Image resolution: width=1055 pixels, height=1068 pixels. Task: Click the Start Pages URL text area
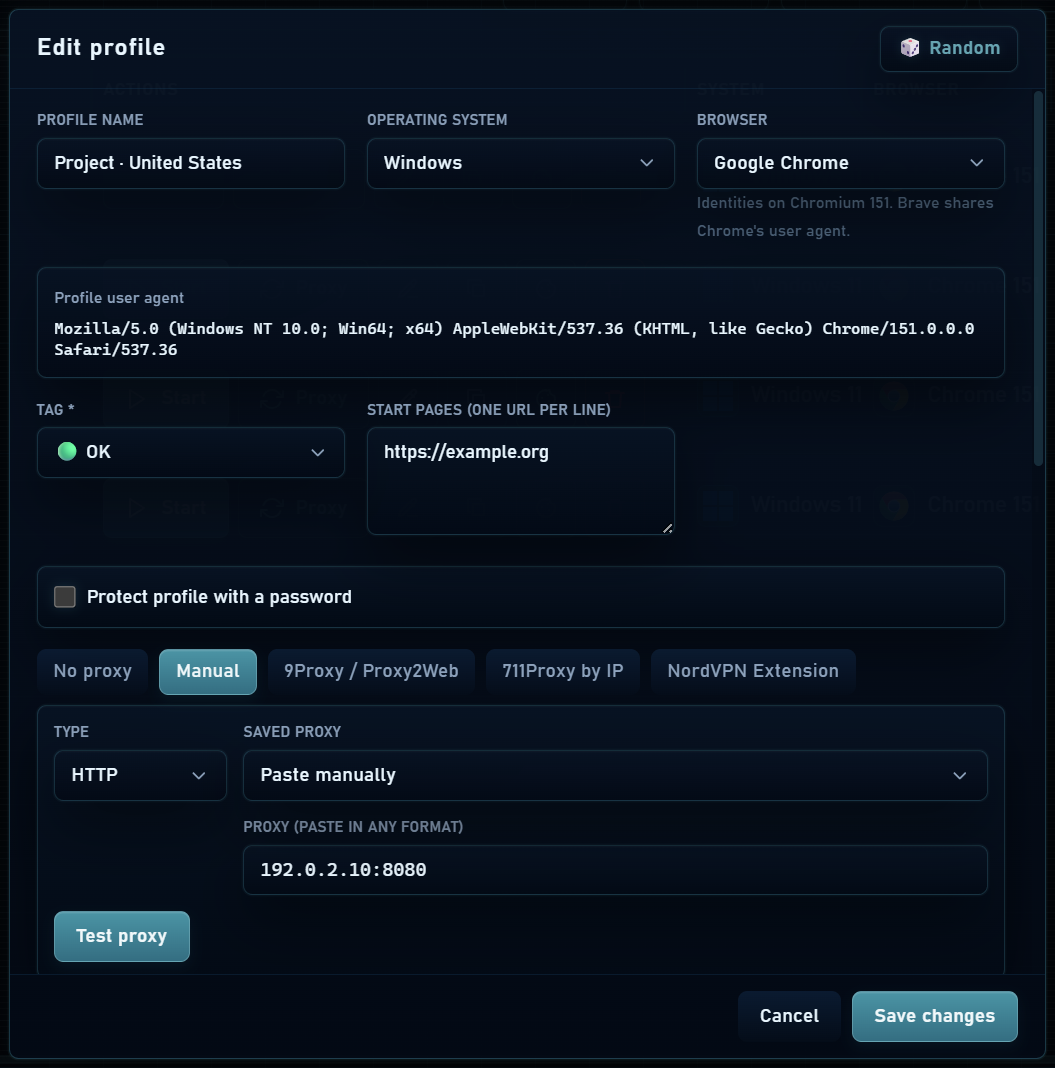520,481
